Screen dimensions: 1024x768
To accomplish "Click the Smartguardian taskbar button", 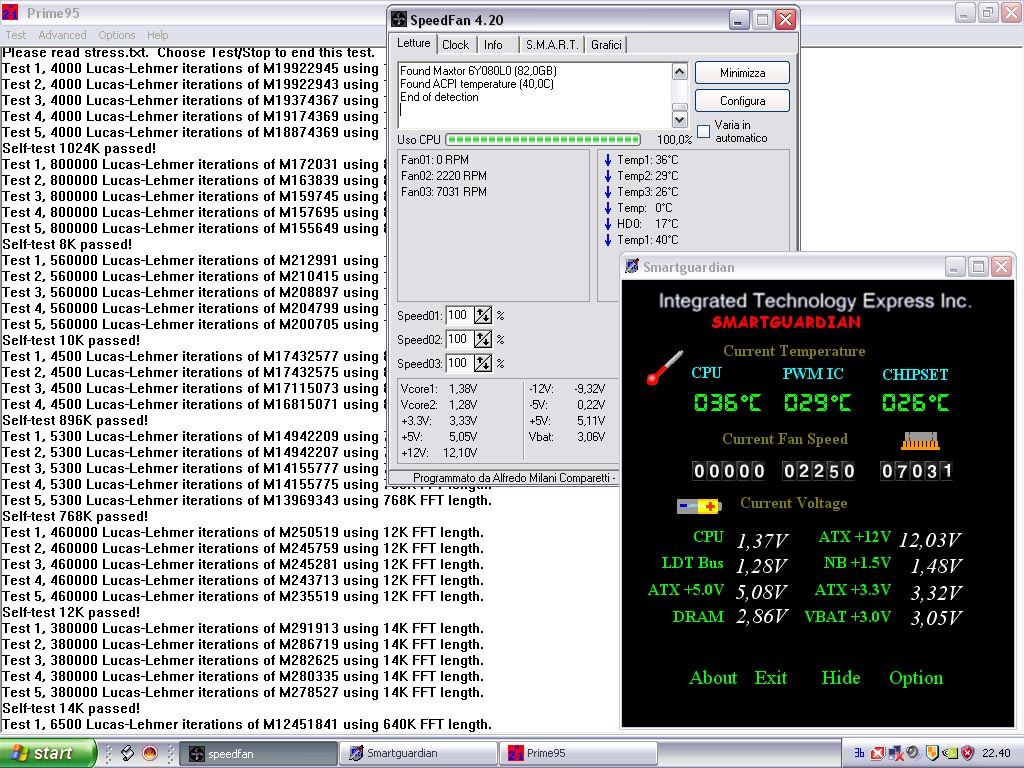I will pyautogui.click(x=418, y=754).
